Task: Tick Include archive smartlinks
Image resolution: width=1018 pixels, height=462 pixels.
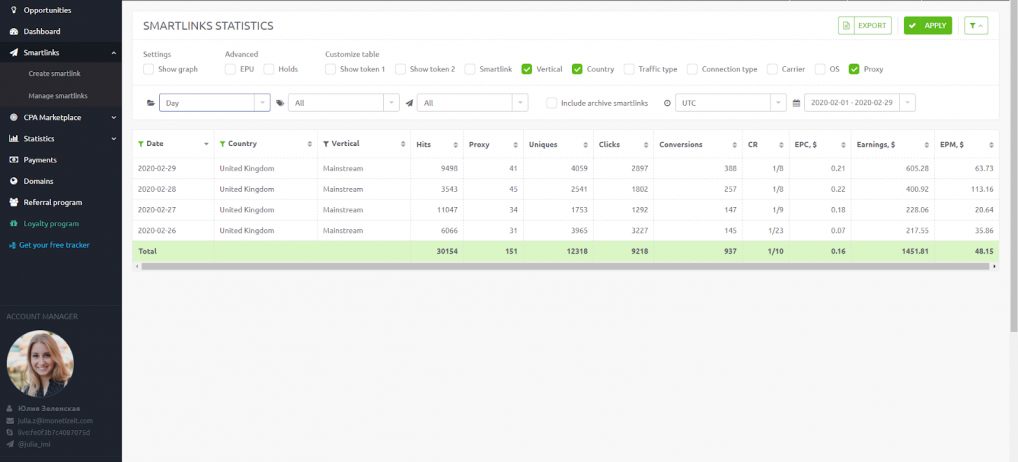Action: [552, 103]
